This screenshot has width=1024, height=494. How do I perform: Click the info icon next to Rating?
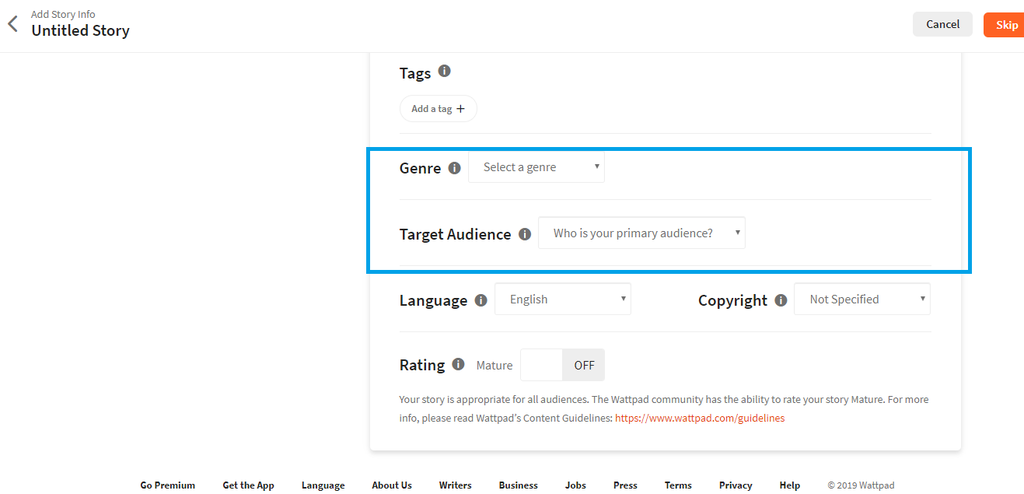coord(458,365)
